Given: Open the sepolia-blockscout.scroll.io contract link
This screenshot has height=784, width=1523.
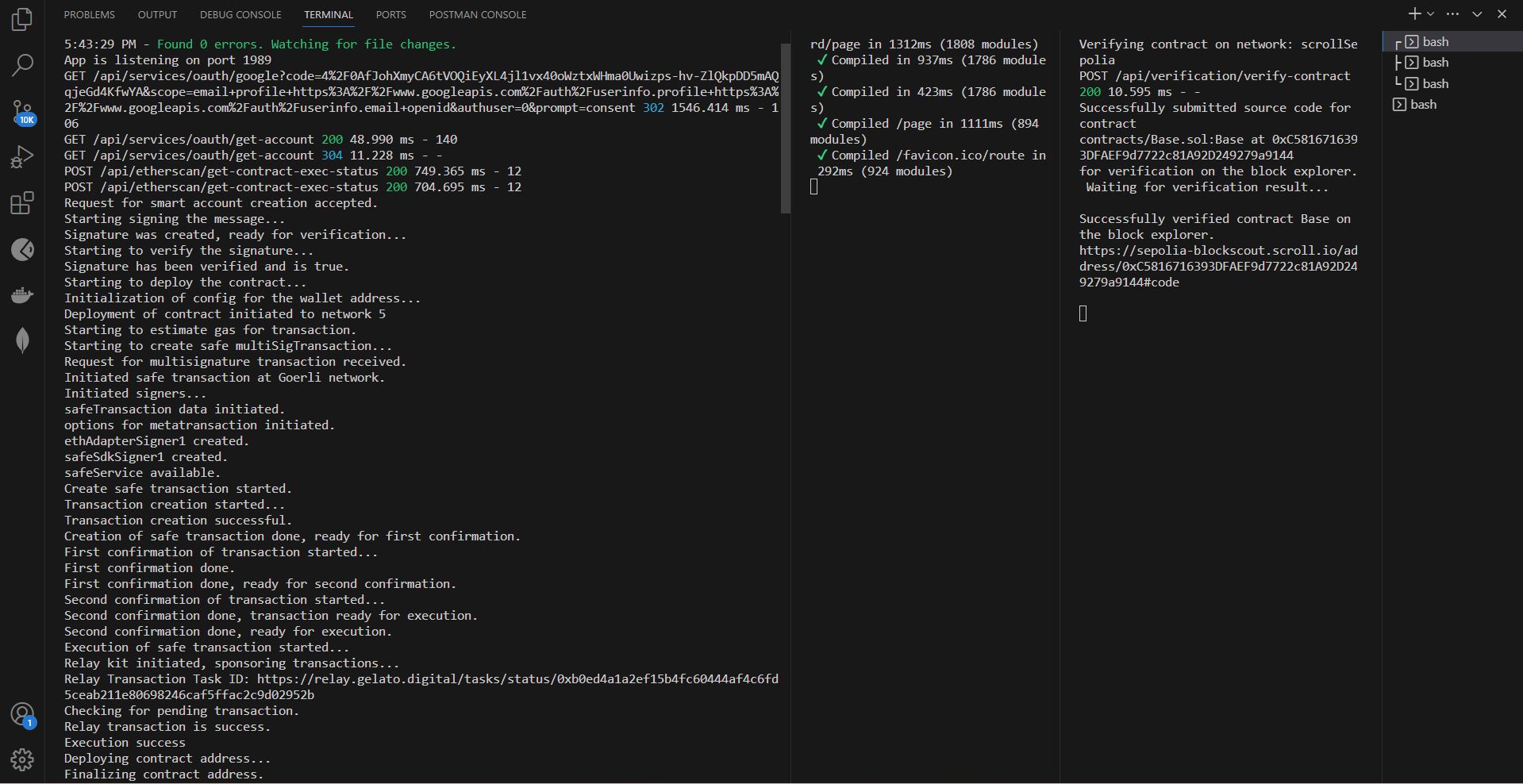Looking at the screenshot, I should coord(1218,267).
